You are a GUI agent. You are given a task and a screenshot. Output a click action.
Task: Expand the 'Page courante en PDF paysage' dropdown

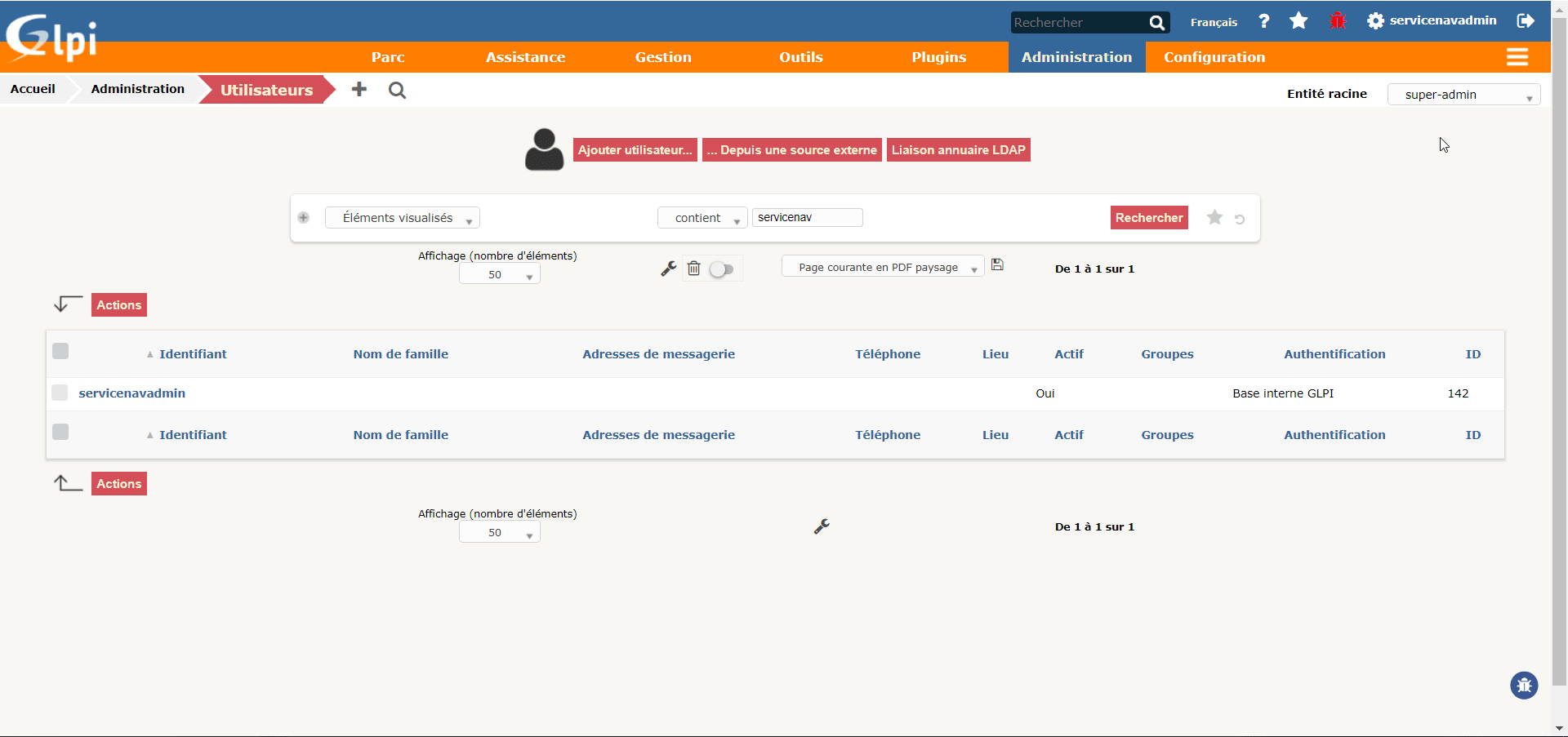pyautogui.click(x=882, y=266)
